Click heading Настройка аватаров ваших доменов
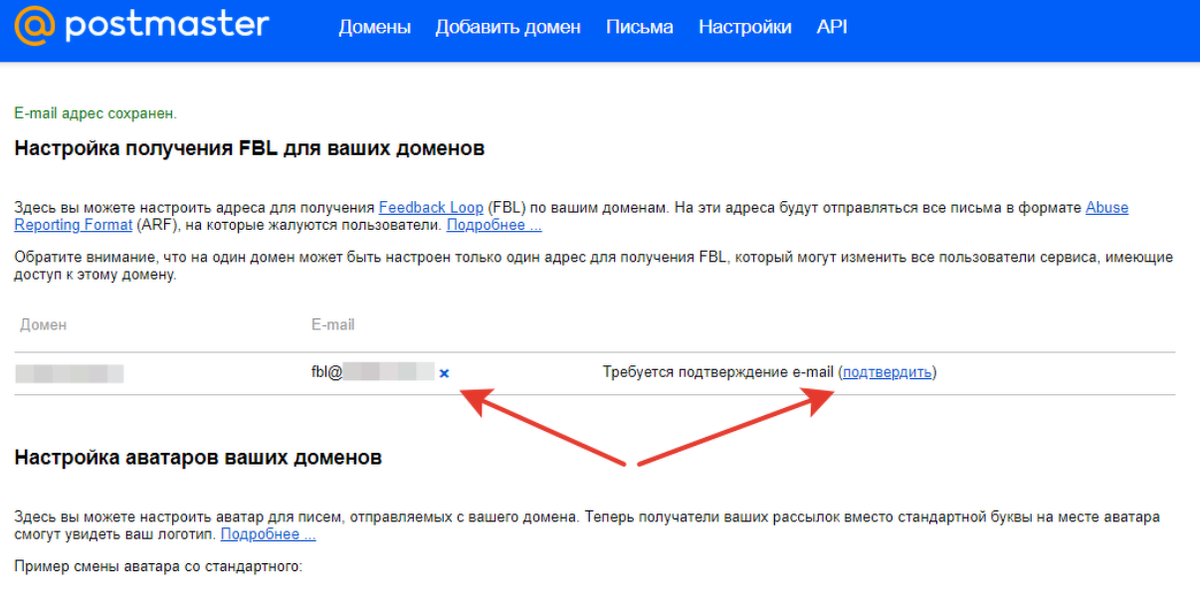The image size is (1200, 613). pos(198,458)
